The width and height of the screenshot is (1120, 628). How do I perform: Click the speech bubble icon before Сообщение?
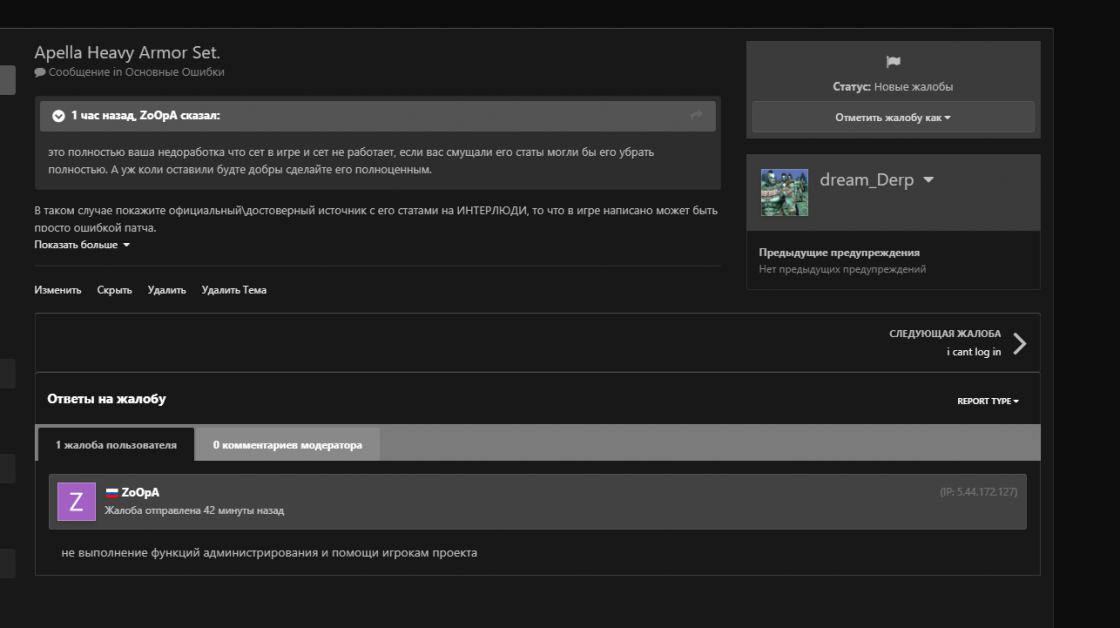[x=39, y=72]
